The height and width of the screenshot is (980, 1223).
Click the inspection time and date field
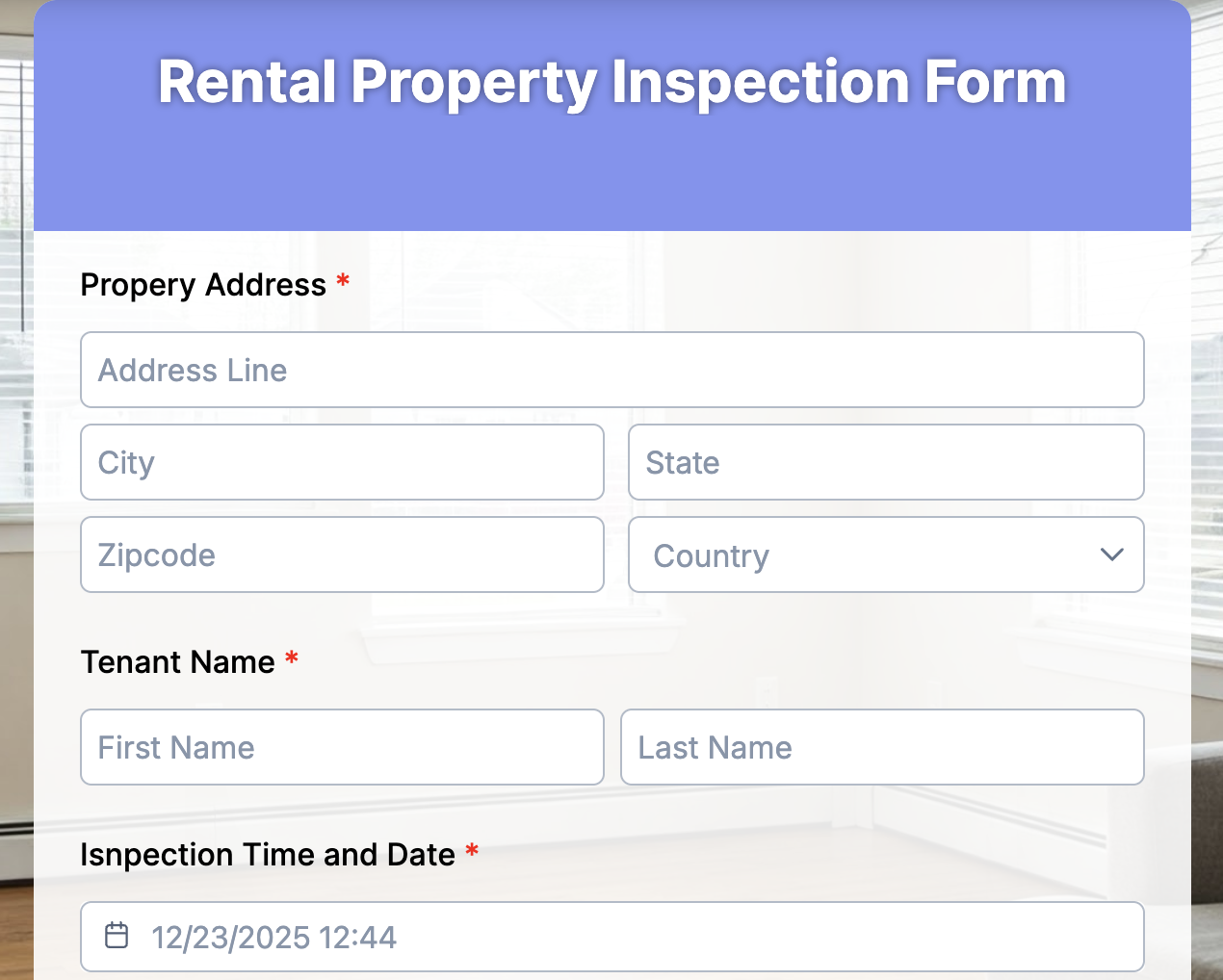click(611, 935)
